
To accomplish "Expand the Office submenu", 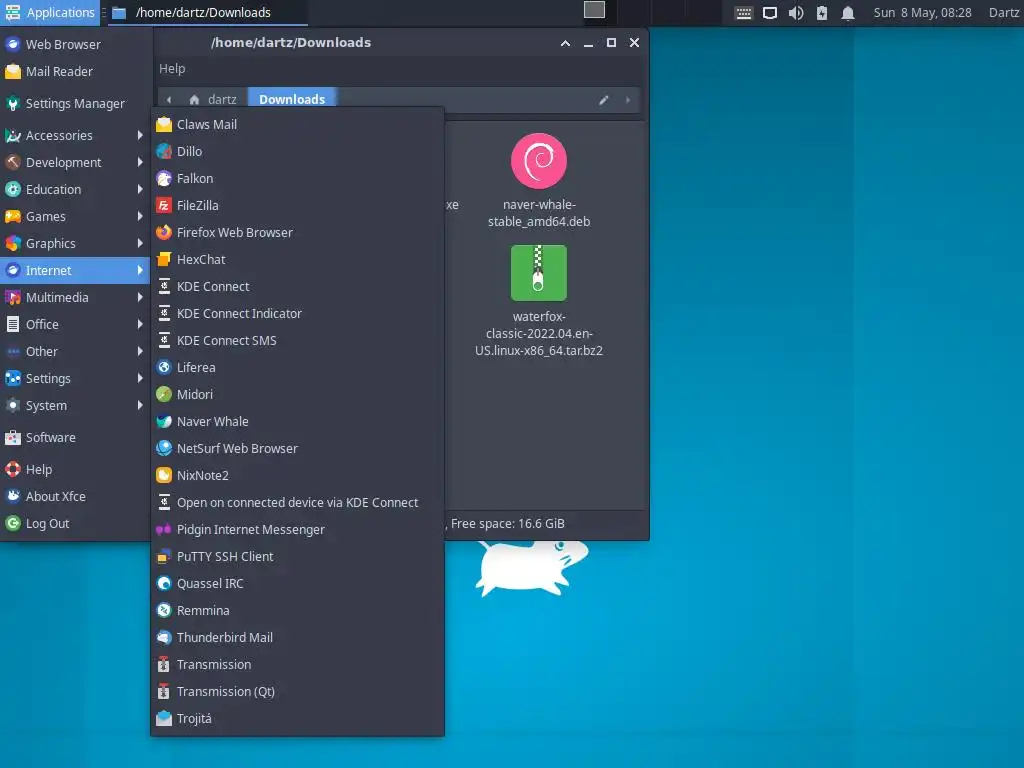I will (x=74, y=325).
